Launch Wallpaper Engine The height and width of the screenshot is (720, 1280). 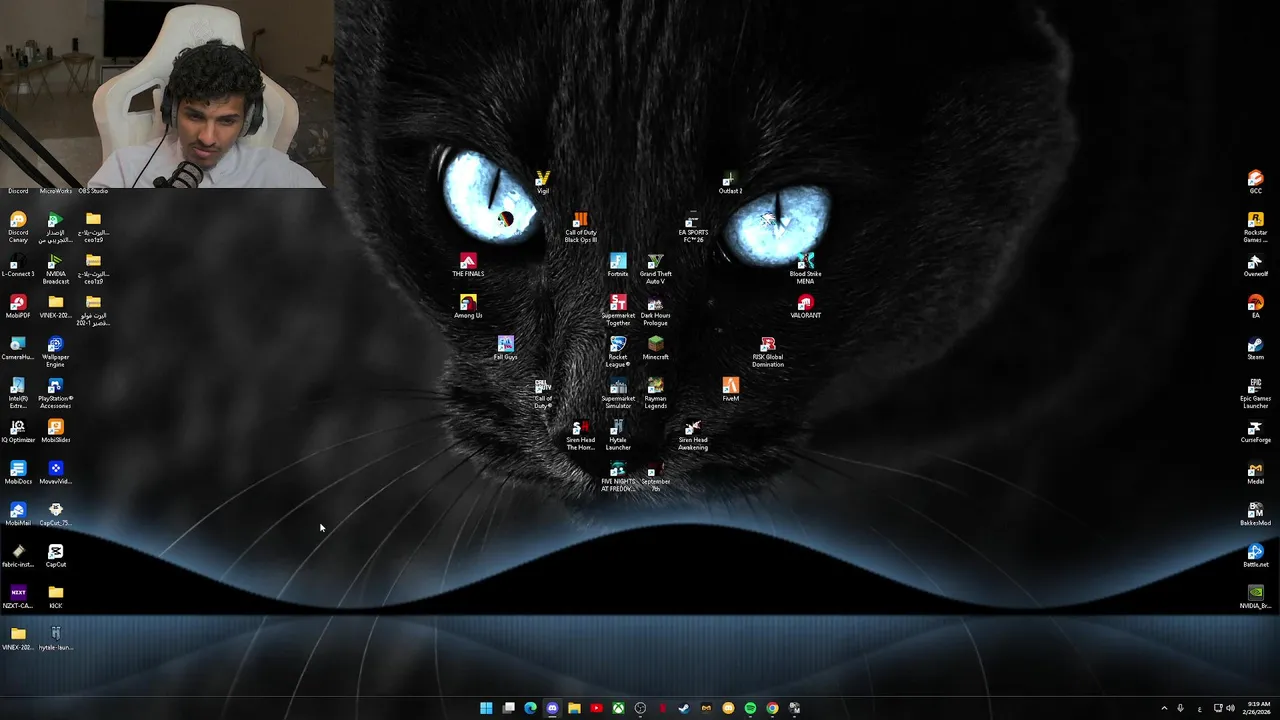(x=56, y=352)
